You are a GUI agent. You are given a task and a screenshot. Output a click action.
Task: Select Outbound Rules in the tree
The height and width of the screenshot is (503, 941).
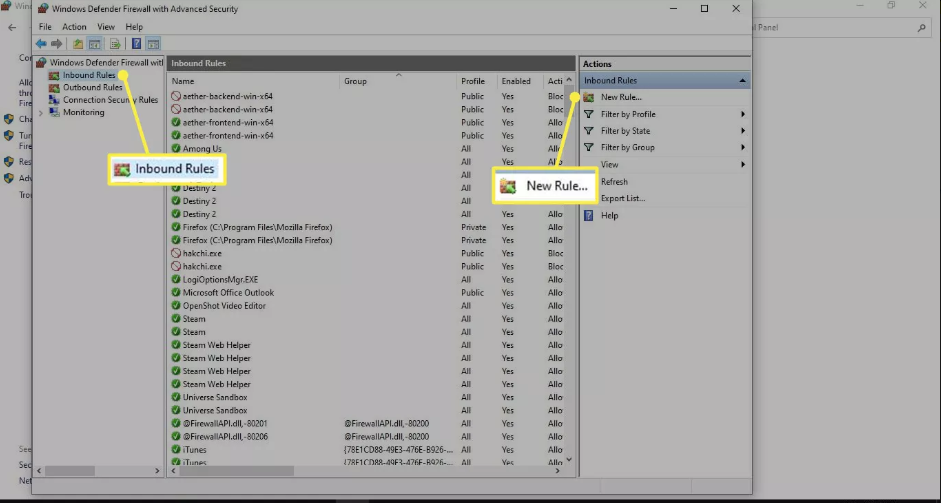pyautogui.click(x=92, y=88)
